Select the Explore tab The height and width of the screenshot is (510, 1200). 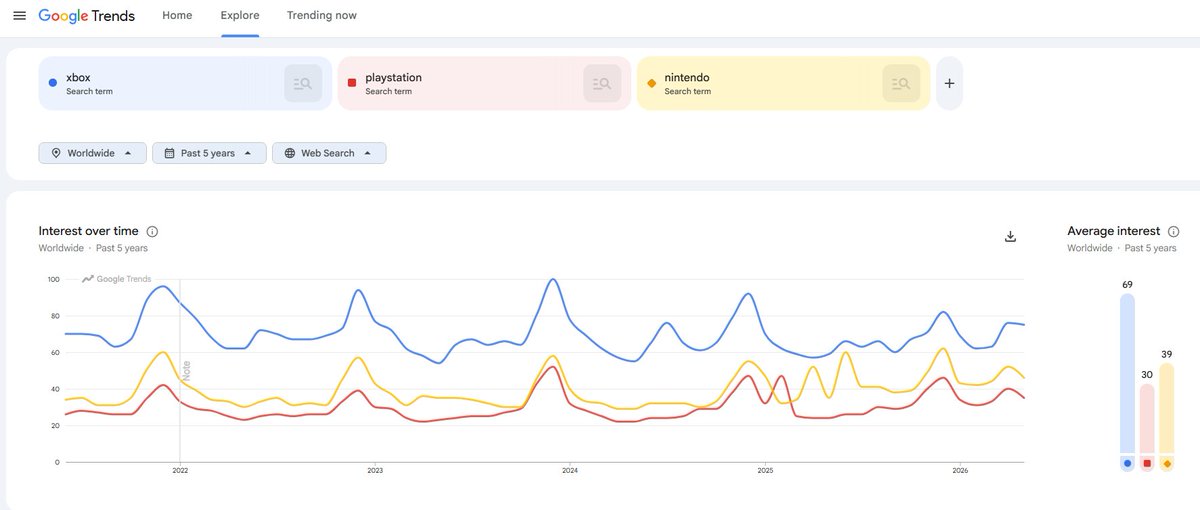[x=240, y=16]
